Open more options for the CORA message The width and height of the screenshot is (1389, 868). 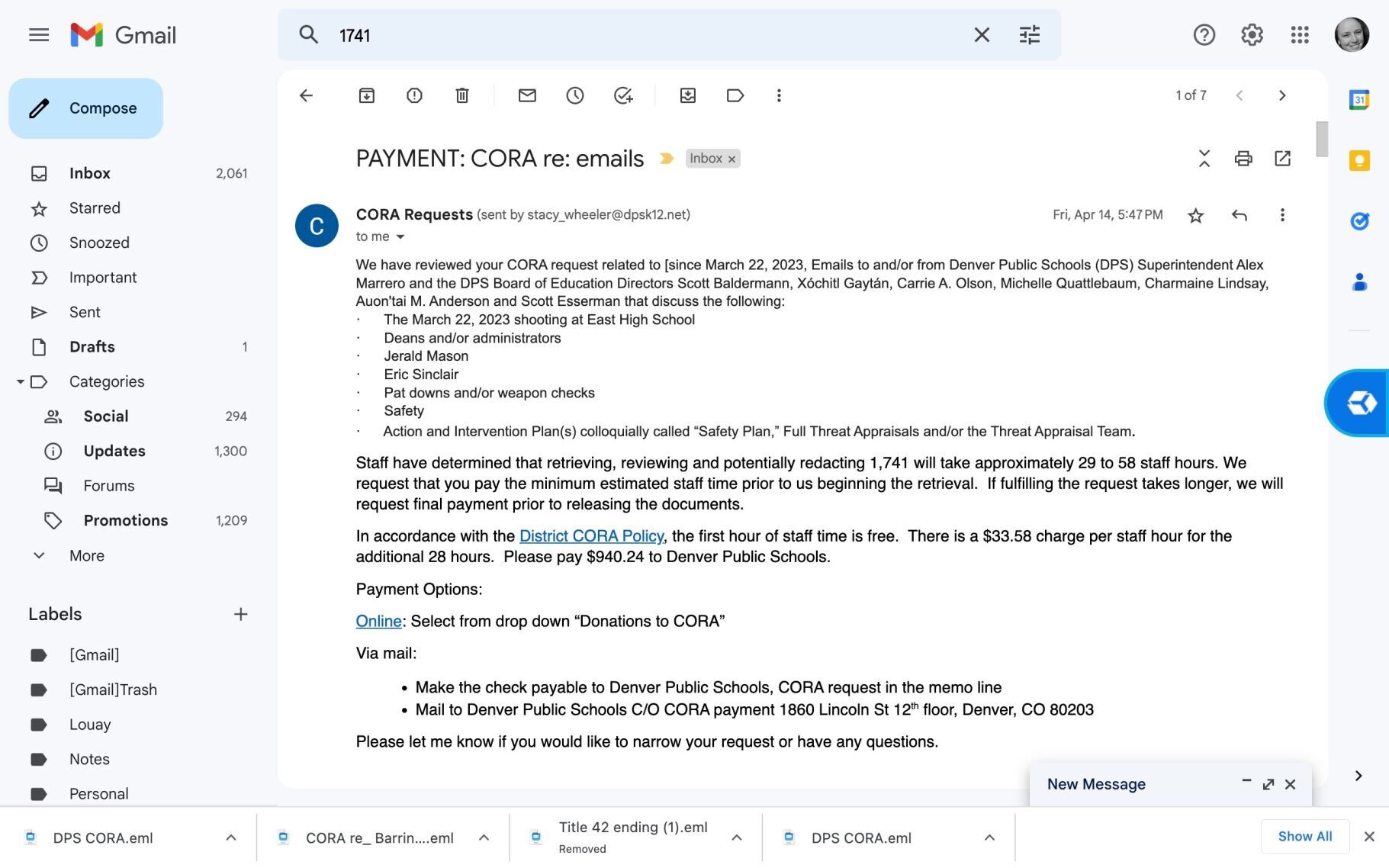1282,216
